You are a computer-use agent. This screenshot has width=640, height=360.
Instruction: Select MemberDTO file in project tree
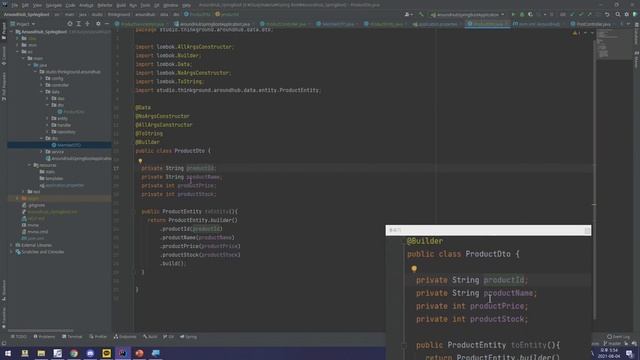pos(66,145)
